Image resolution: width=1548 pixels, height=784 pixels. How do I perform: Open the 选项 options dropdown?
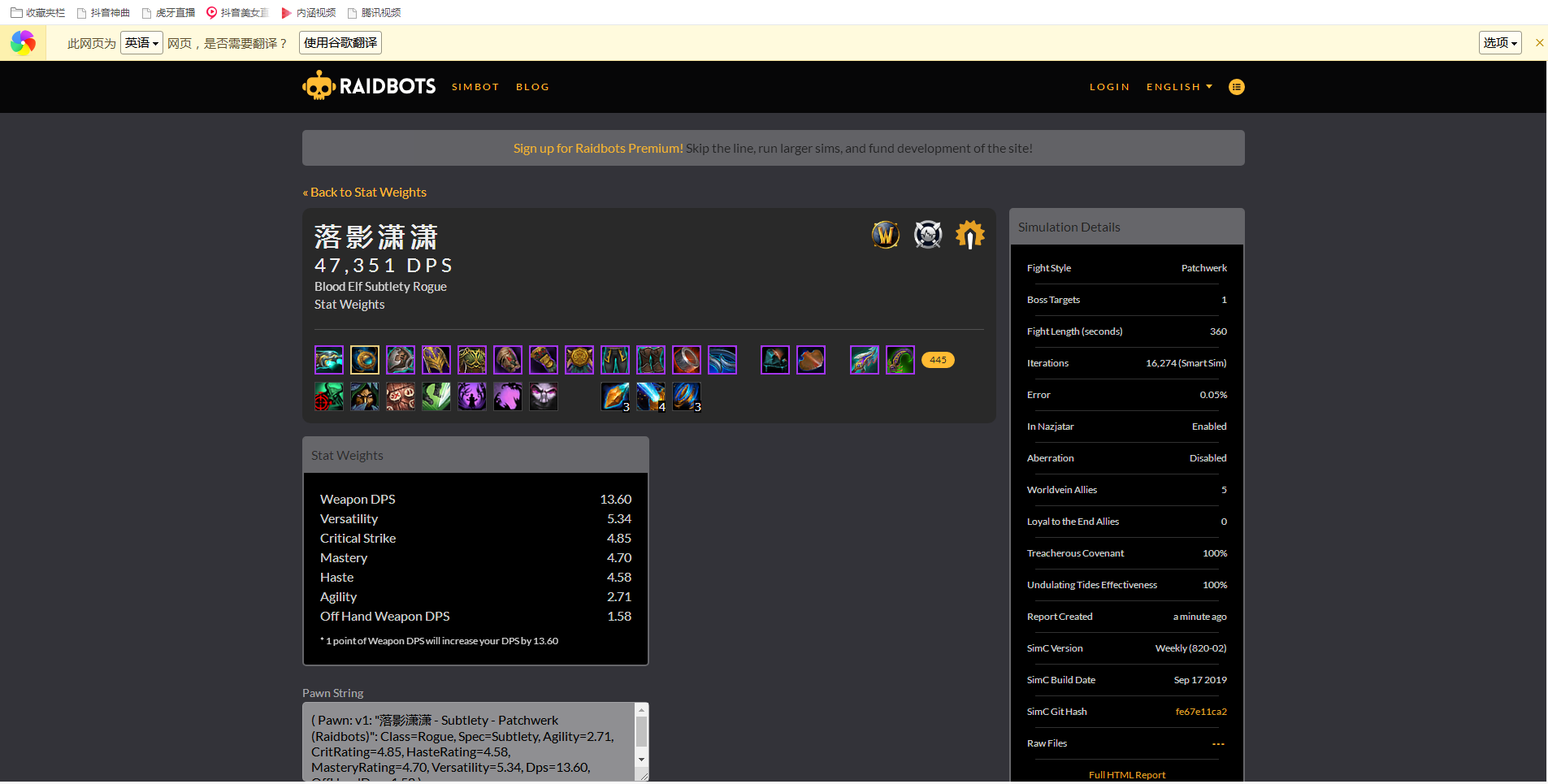[1500, 43]
